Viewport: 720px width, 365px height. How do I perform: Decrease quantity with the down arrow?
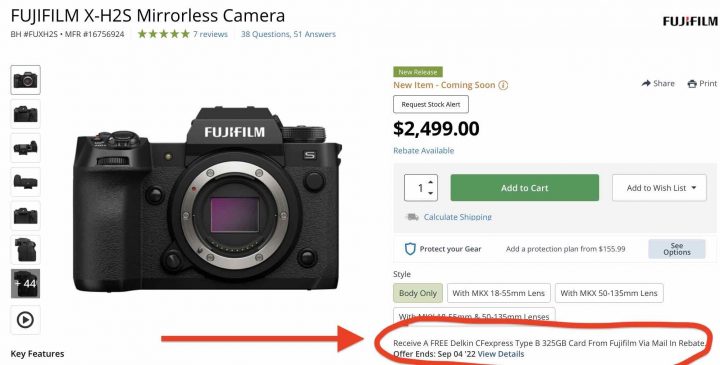tap(430, 193)
